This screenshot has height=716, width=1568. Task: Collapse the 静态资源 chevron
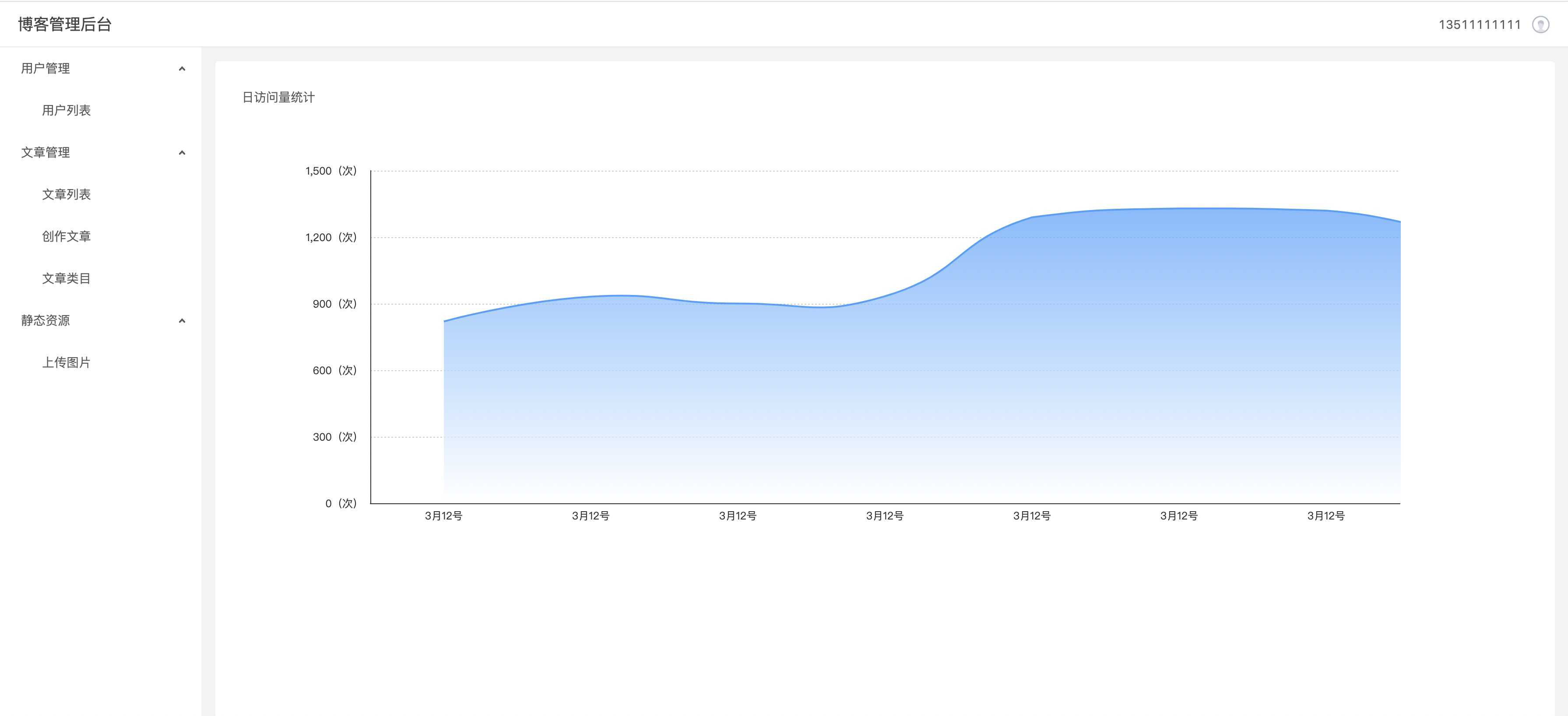(181, 321)
